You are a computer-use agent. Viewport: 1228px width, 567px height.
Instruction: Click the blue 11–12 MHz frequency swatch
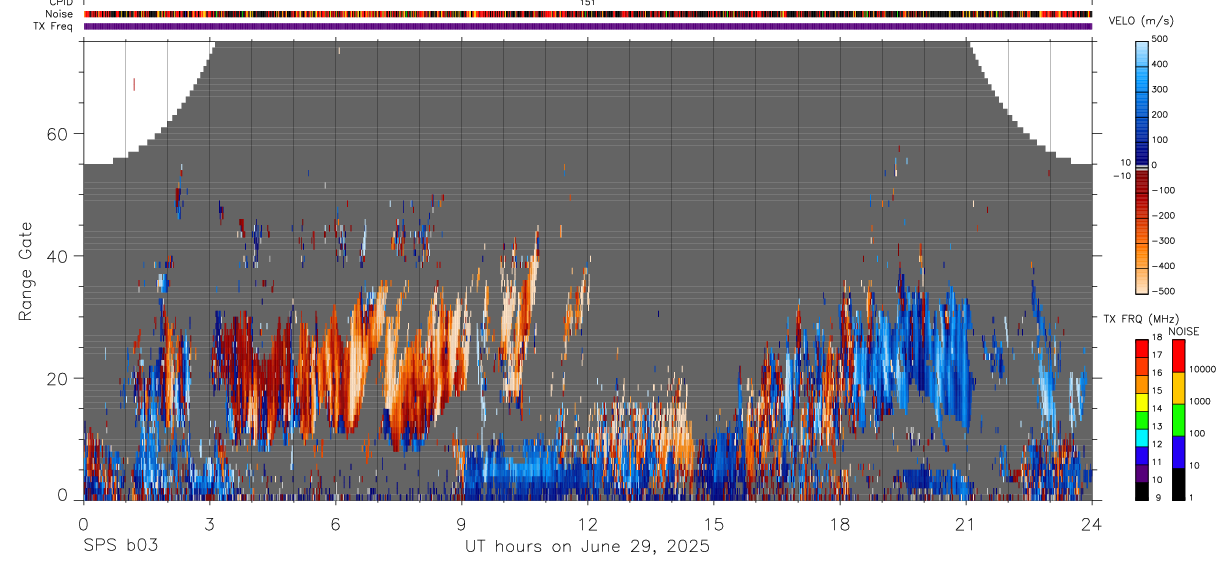point(1142,456)
